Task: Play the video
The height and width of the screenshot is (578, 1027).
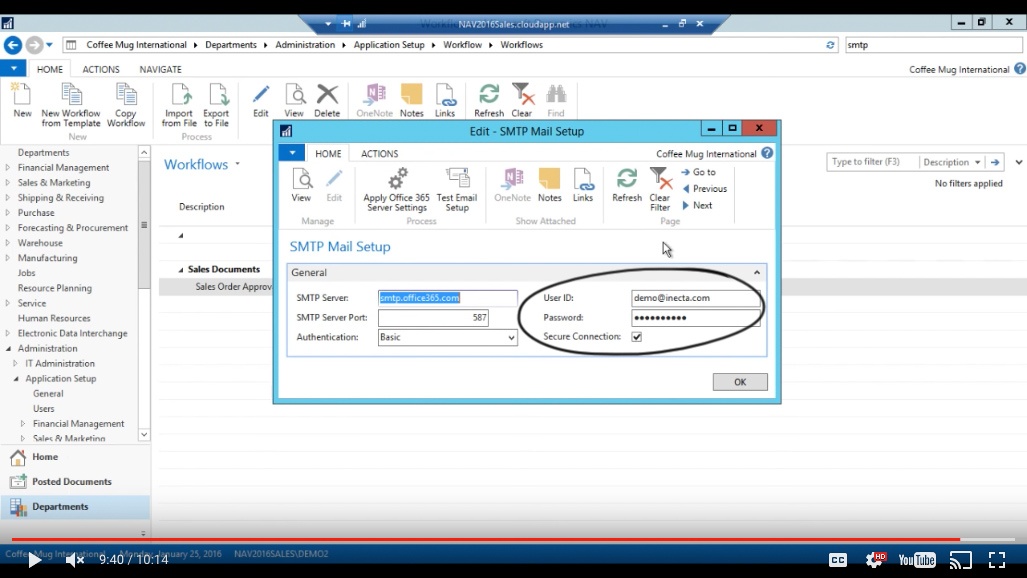Action: click(34, 560)
